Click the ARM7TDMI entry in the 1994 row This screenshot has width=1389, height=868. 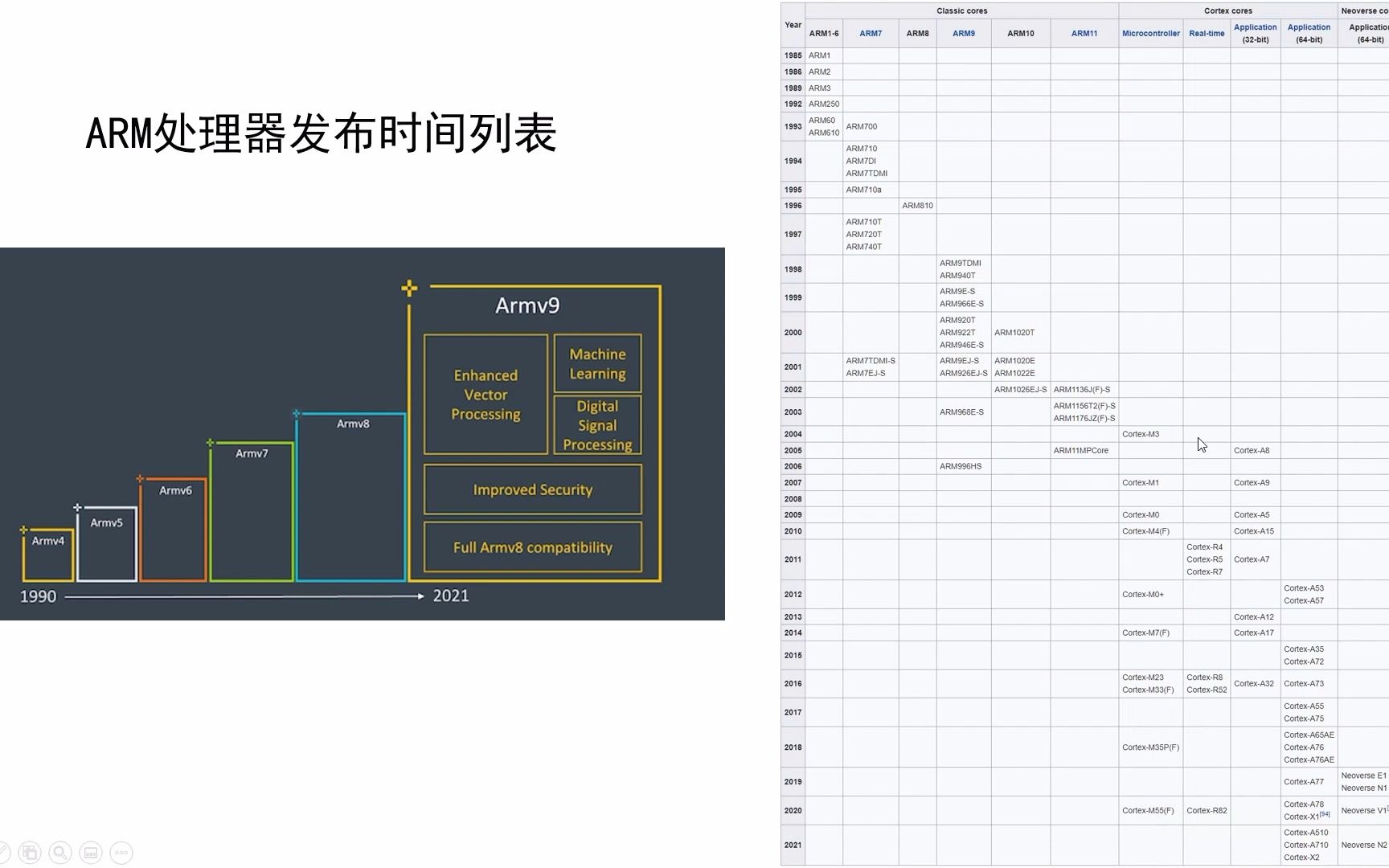click(x=867, y=174)
